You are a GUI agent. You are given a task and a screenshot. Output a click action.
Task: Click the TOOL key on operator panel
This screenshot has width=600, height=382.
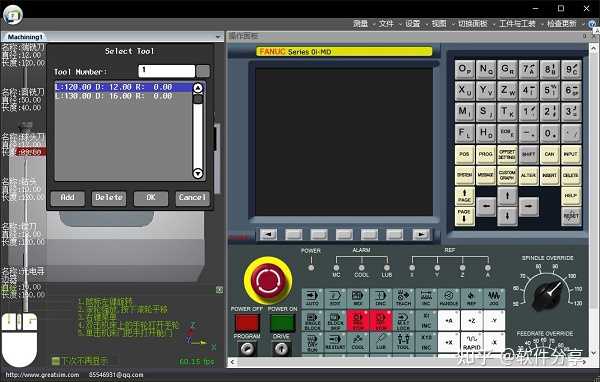point(403,342)
